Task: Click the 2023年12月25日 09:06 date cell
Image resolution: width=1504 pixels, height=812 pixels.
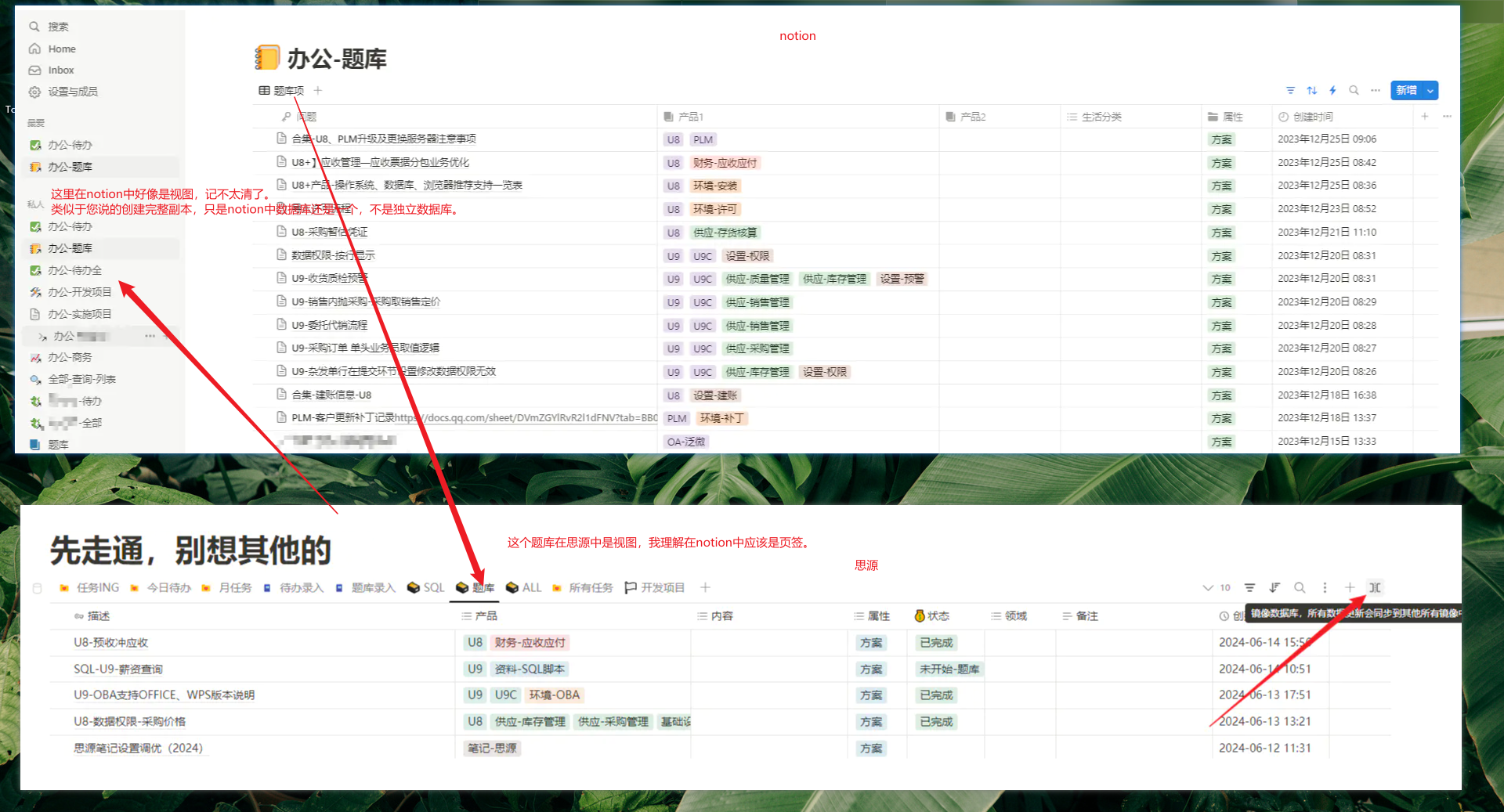Action: 1327,139
